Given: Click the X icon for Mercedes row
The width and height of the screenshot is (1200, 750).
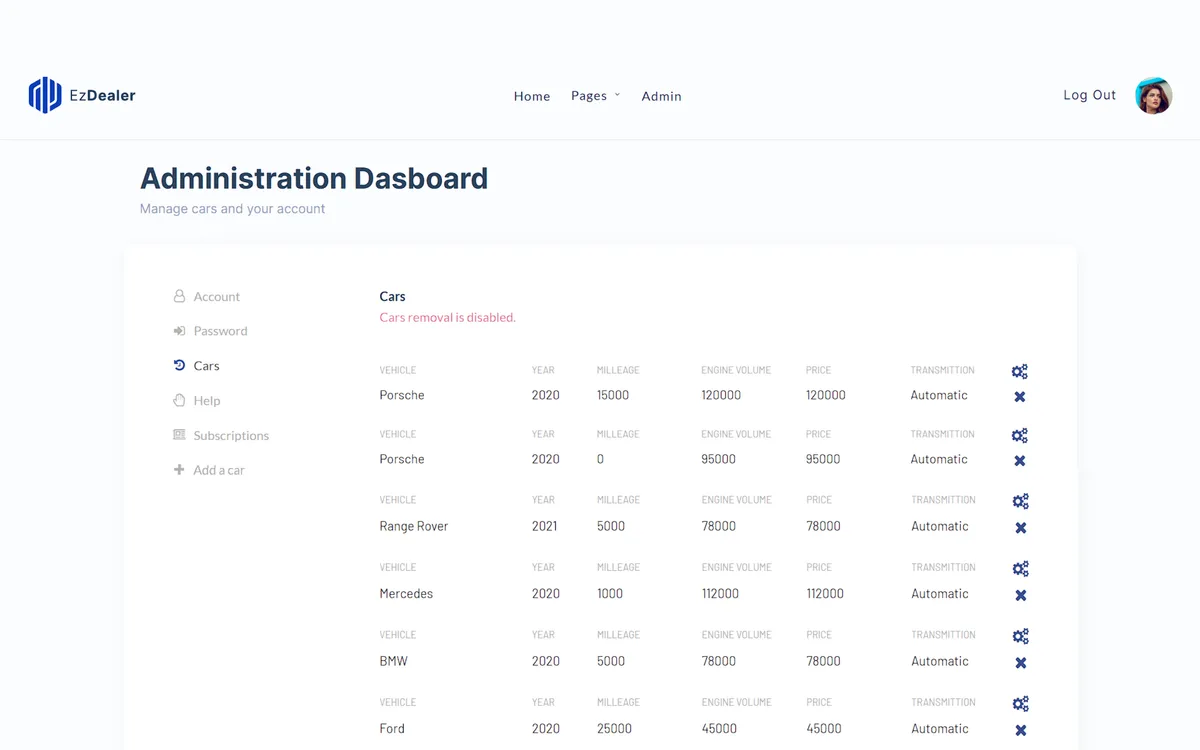Looking at the screenshot, I should click(1020, 595).
